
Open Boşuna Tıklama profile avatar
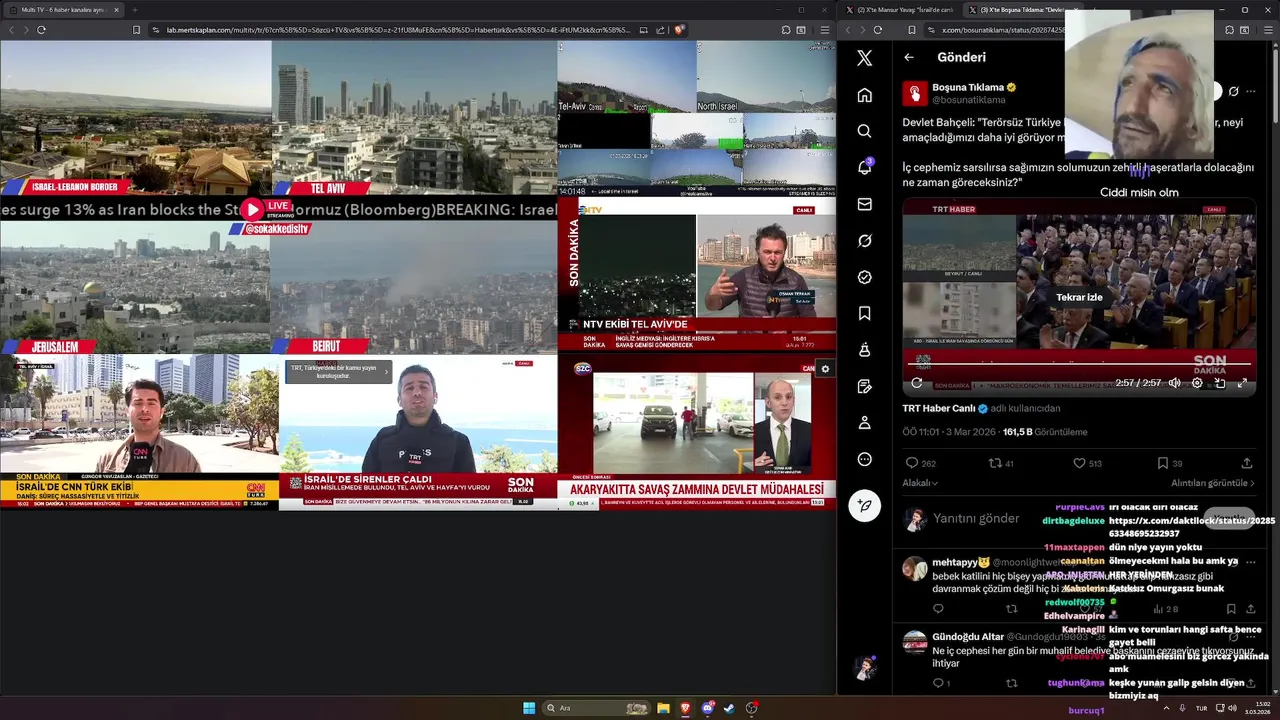[x=915, y=93]
